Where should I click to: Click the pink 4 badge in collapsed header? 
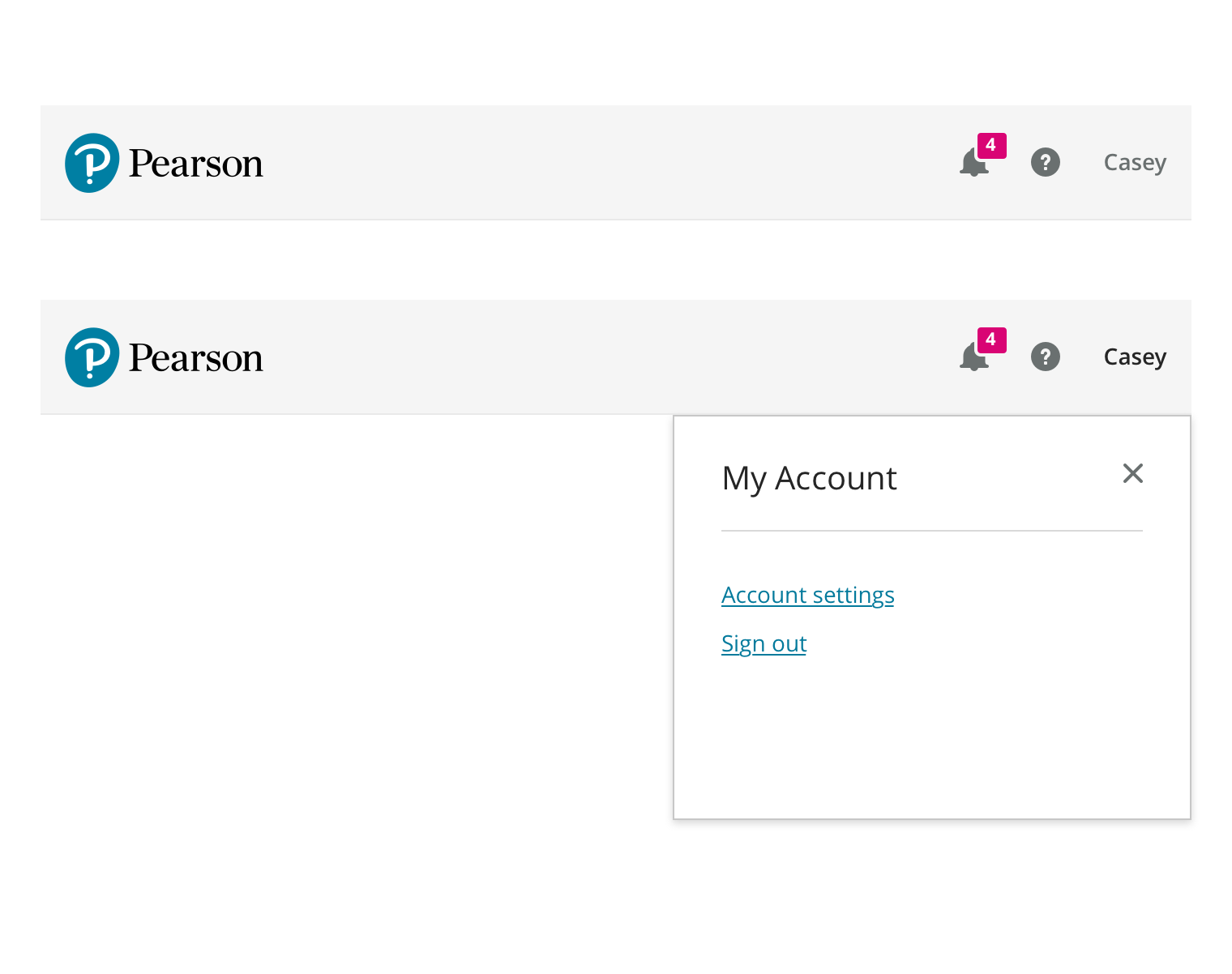[991, 146]
